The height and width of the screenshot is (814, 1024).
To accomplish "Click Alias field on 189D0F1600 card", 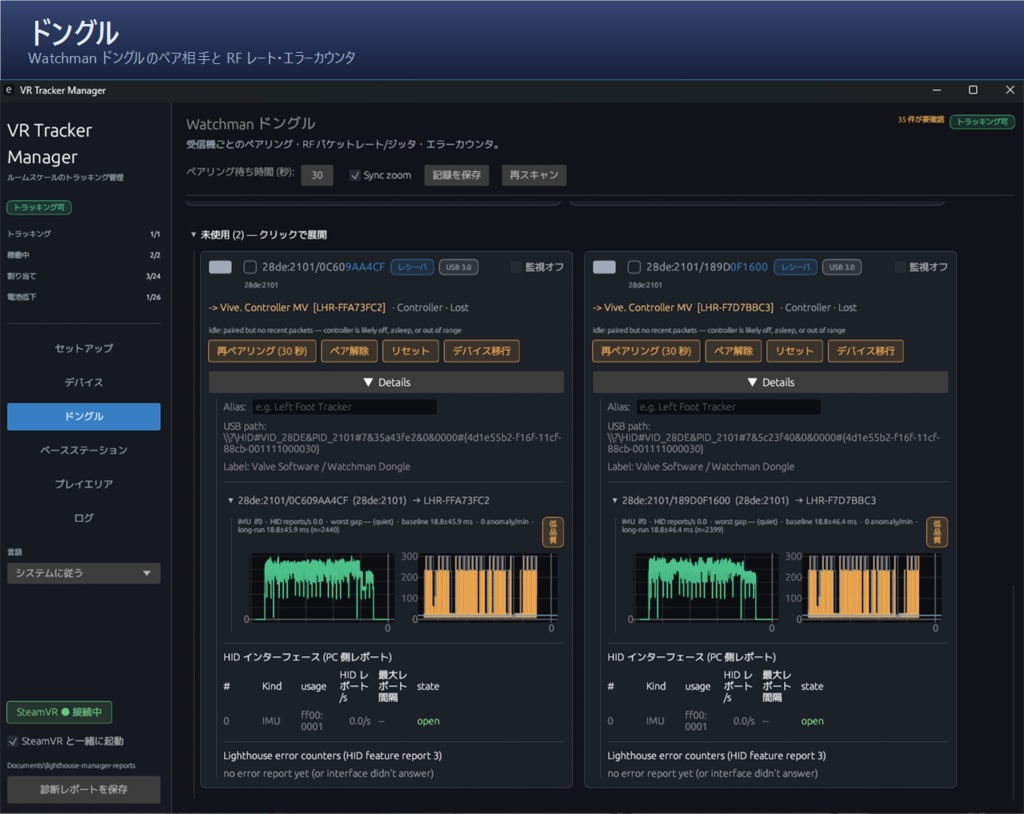I will (x=728, y=407).
